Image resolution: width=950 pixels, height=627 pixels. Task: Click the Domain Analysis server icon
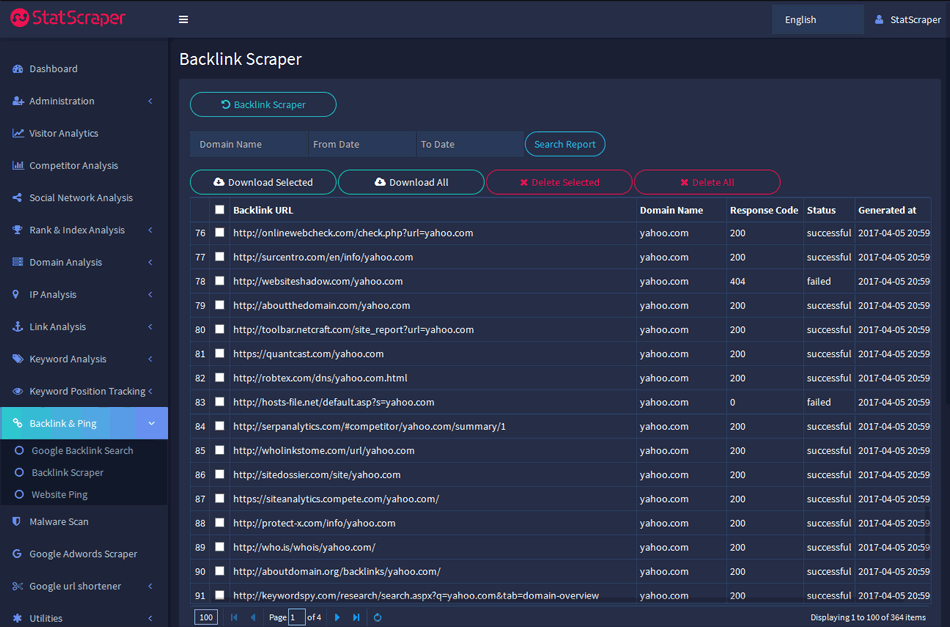pos(18,262)
